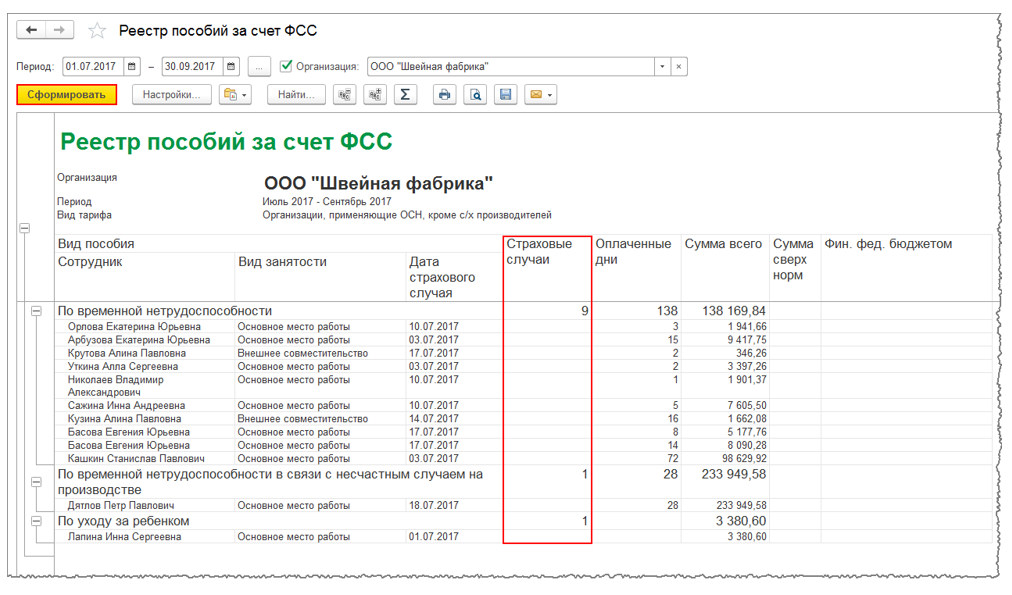
Task: Select the Фин. фед. бюджетом column header
Action: pyautogui.click(x=906, y=268)
